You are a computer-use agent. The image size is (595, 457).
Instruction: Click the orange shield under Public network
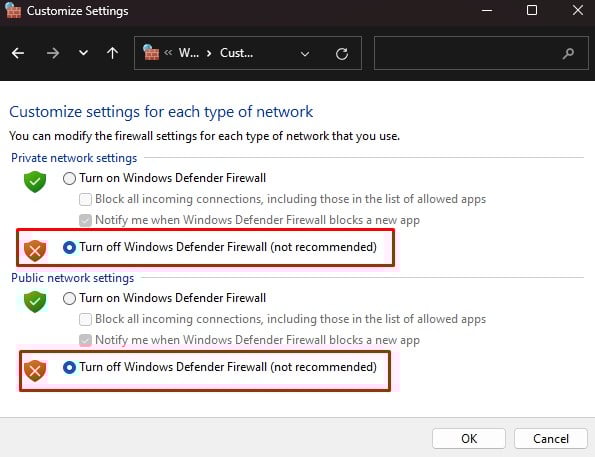(35, 371)
